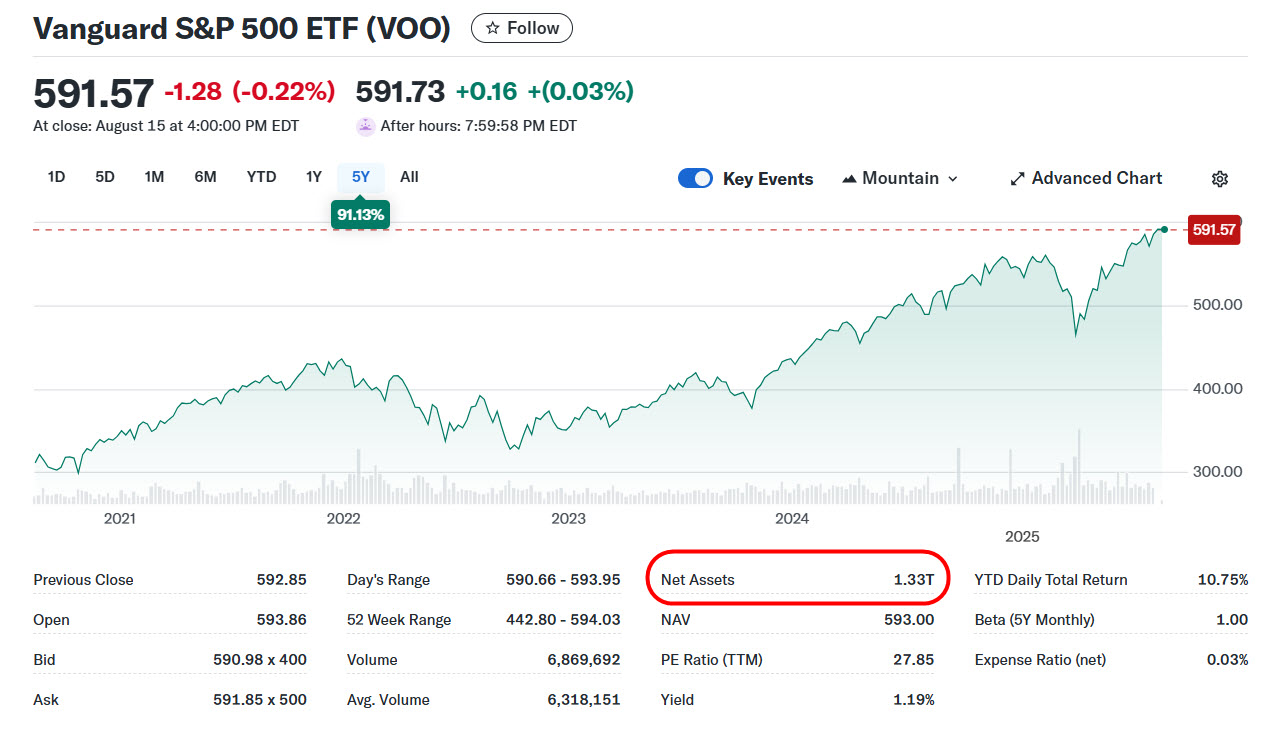Click the red 591.57 price label on chart

(x=1214, y=230)
